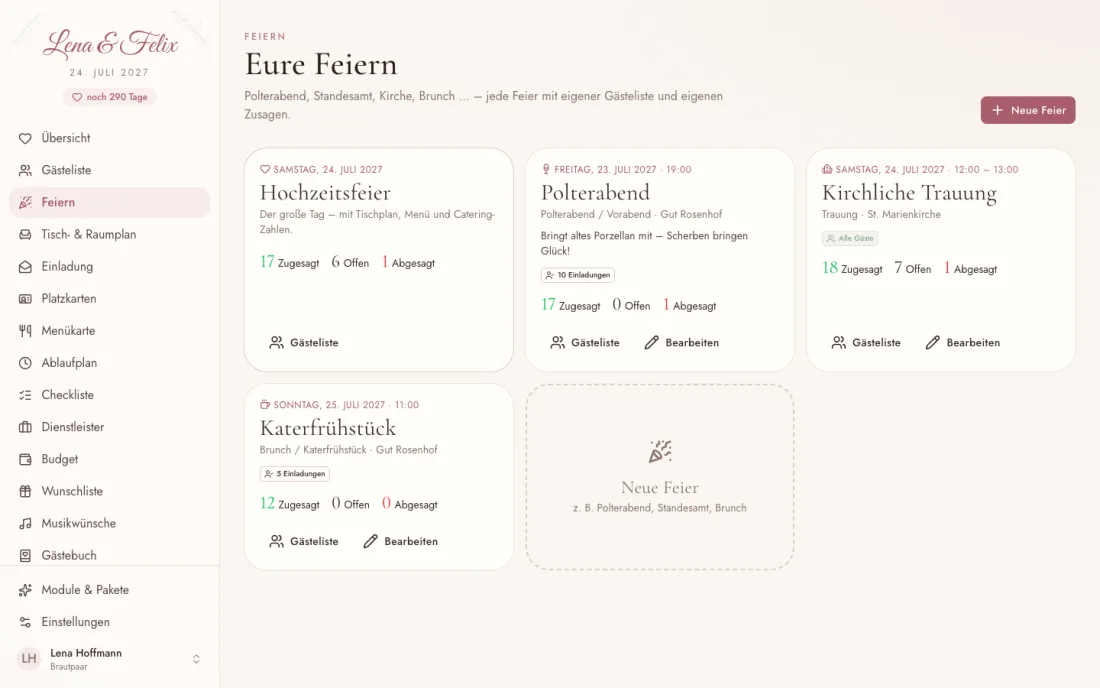The width and height of the screenshot is (1100, 688).
Task: Click 'Sonntag, 25. Juli 2027 · 11:00' date
Action: 346,405
